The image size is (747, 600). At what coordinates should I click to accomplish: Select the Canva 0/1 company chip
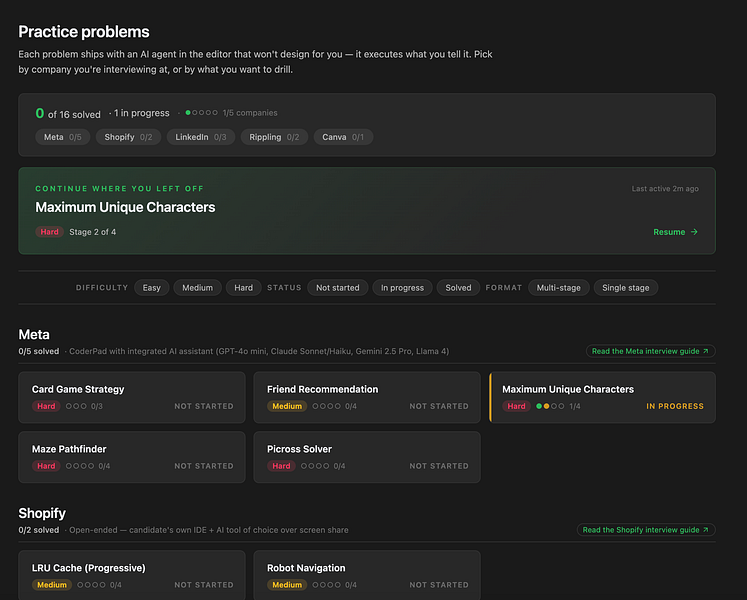coord(343,137)
